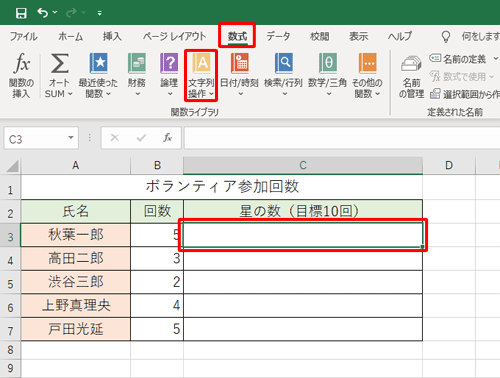Click the 何をしますか search box

pos(480,36)
